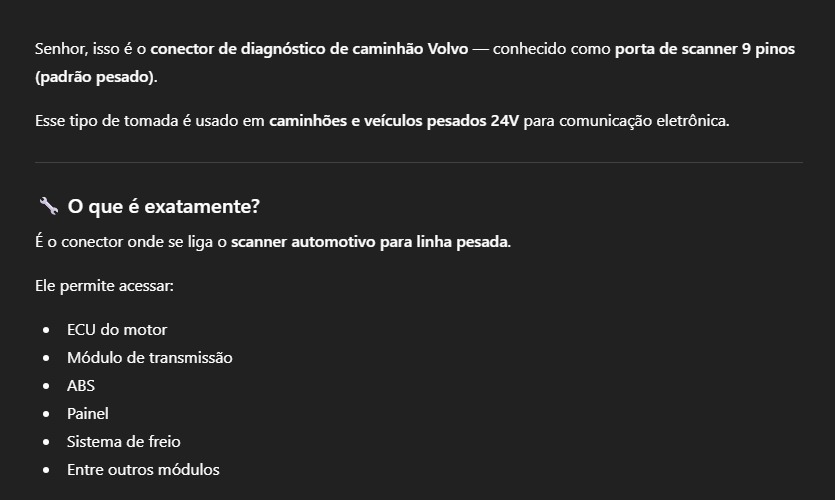
Task: Click the "Painel" list item
Action: [x=88, y=413]
